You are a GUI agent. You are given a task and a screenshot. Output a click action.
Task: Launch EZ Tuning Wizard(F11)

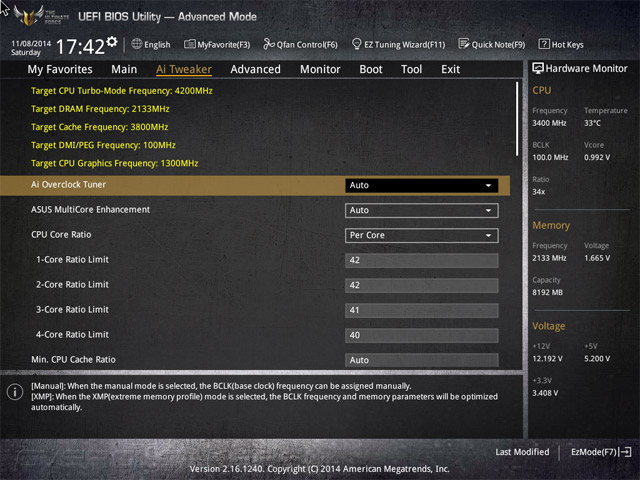[x=398, y=44]
